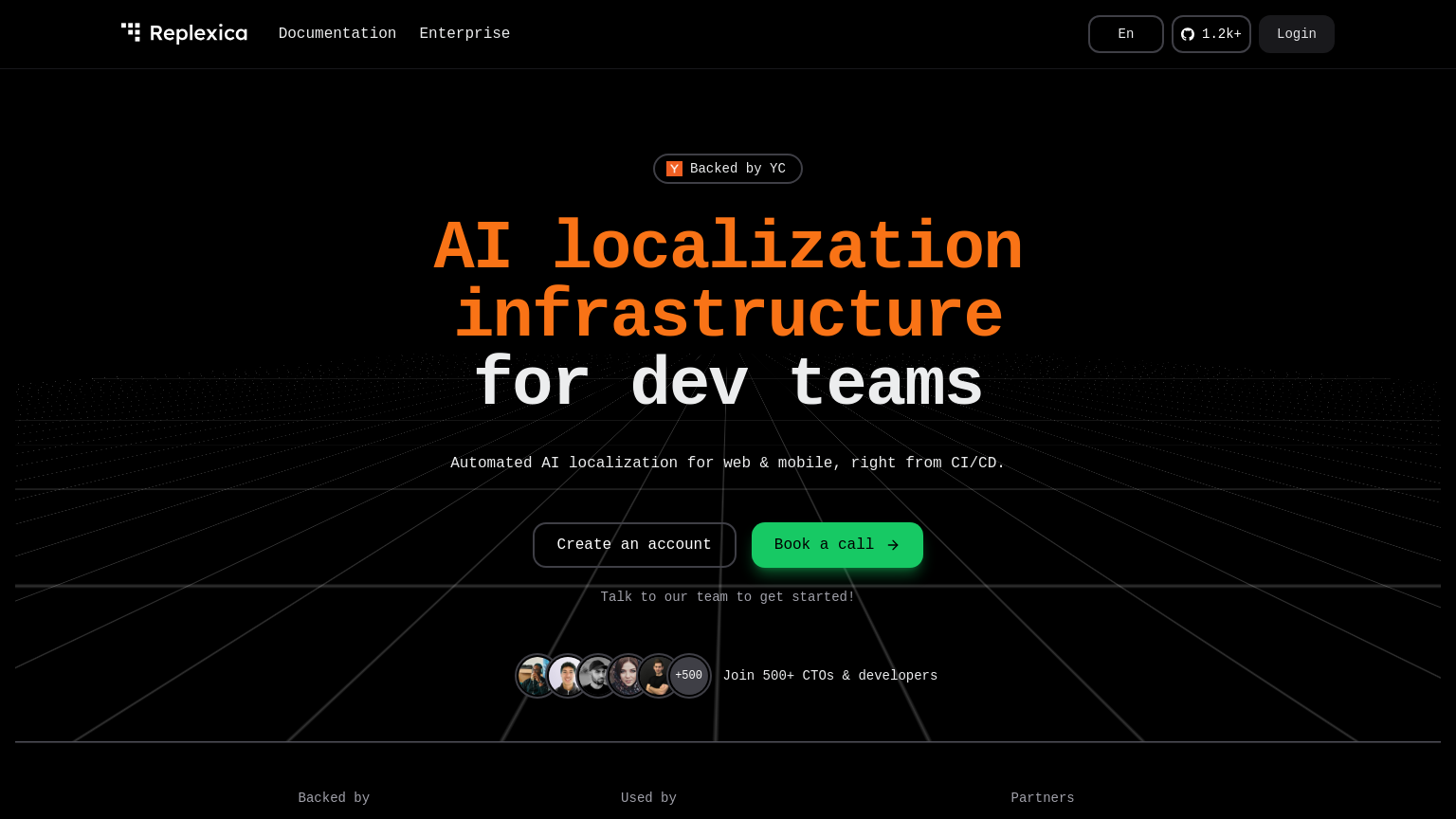Click Create an account button
Screen dimensions: 1456x819
(x=634, y=545)
